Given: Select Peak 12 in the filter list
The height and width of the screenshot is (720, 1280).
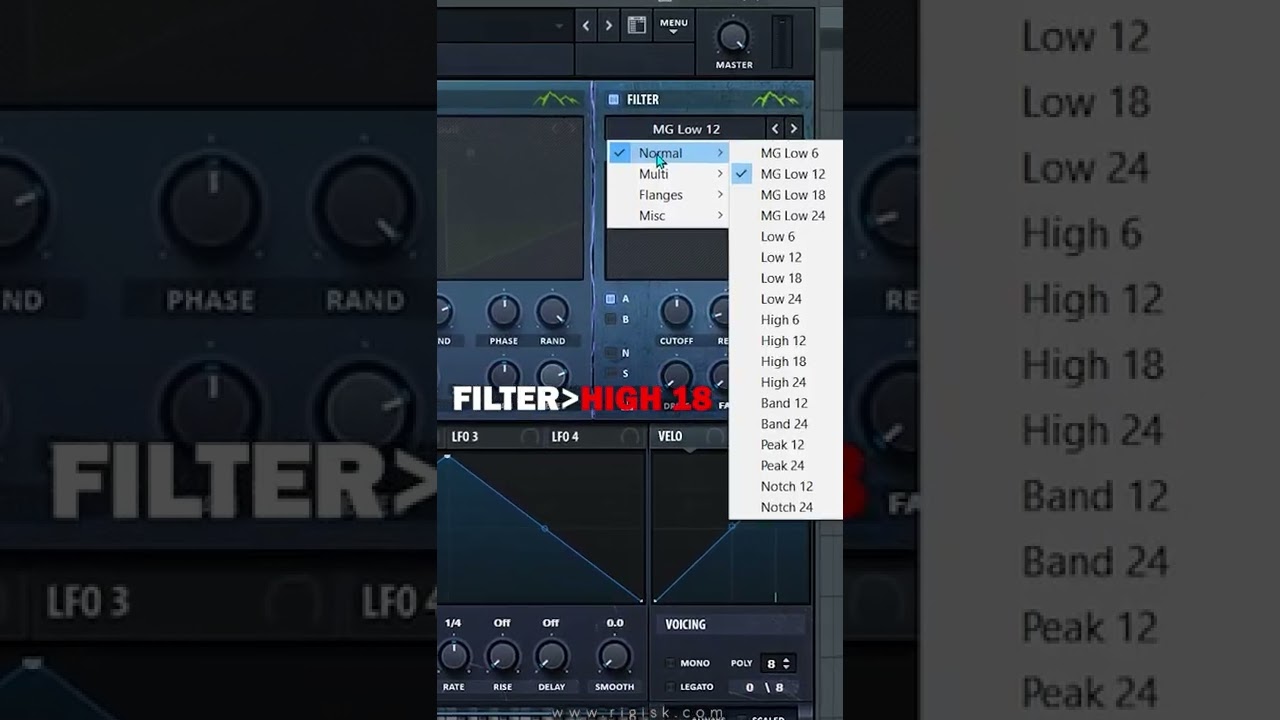Looking at the screenshot, I should click(786, 445).
